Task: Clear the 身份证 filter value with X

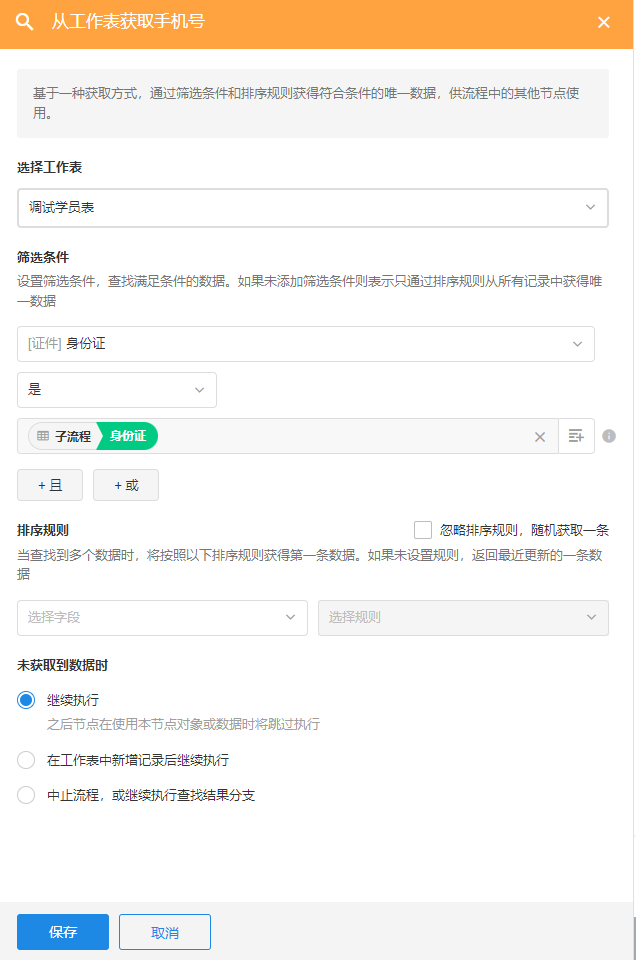Action: [x=540, y=437]
